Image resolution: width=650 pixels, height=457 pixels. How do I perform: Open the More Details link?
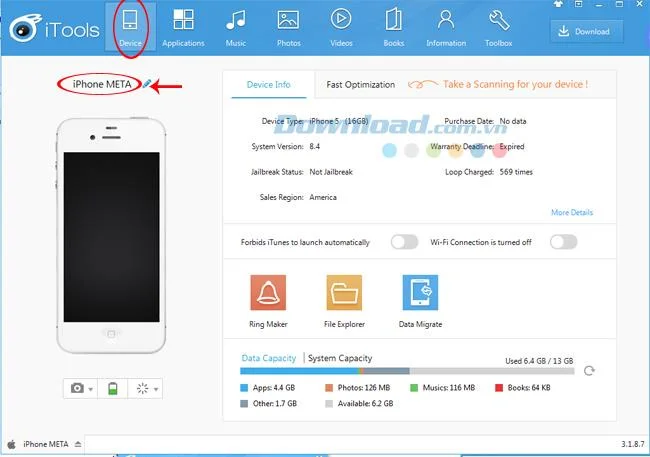click(572, 212)
